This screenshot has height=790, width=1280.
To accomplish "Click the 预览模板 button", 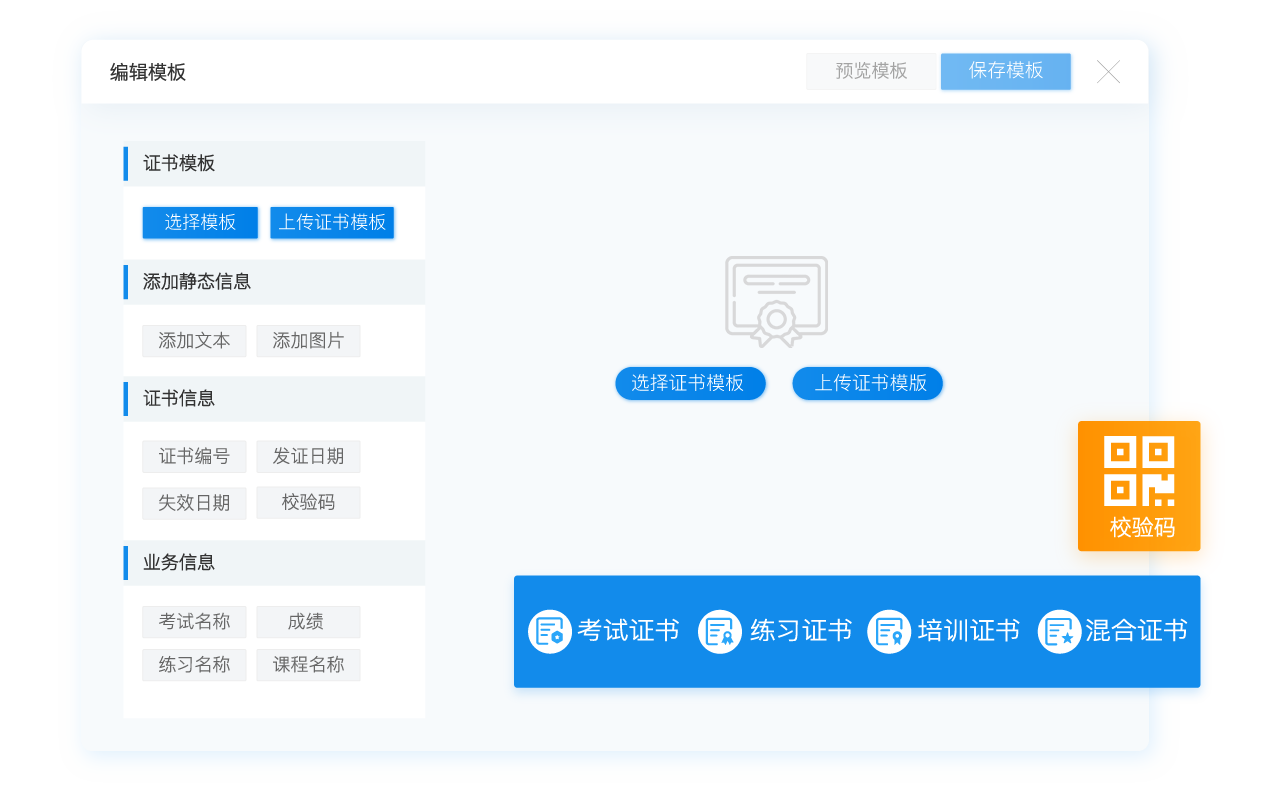I will (872, 71).
